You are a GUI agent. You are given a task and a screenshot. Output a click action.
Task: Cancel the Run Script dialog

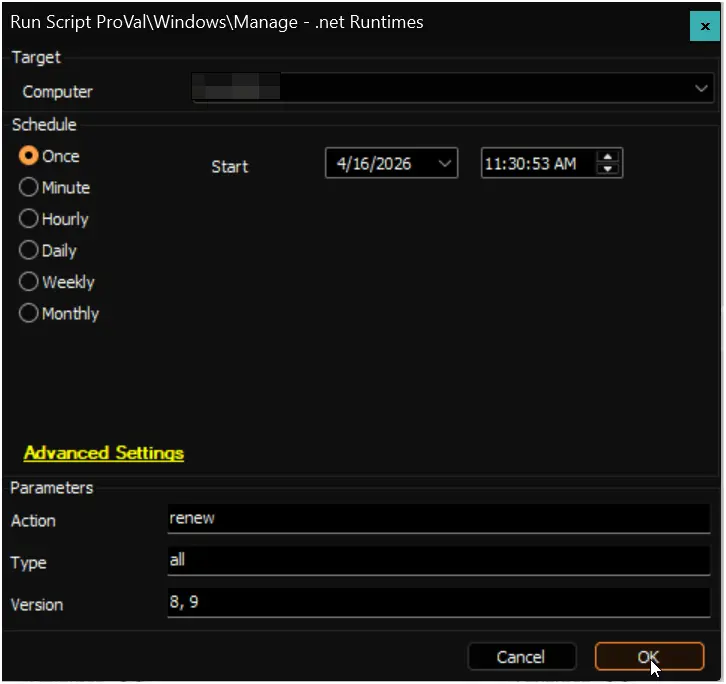(x=522, y=657)
